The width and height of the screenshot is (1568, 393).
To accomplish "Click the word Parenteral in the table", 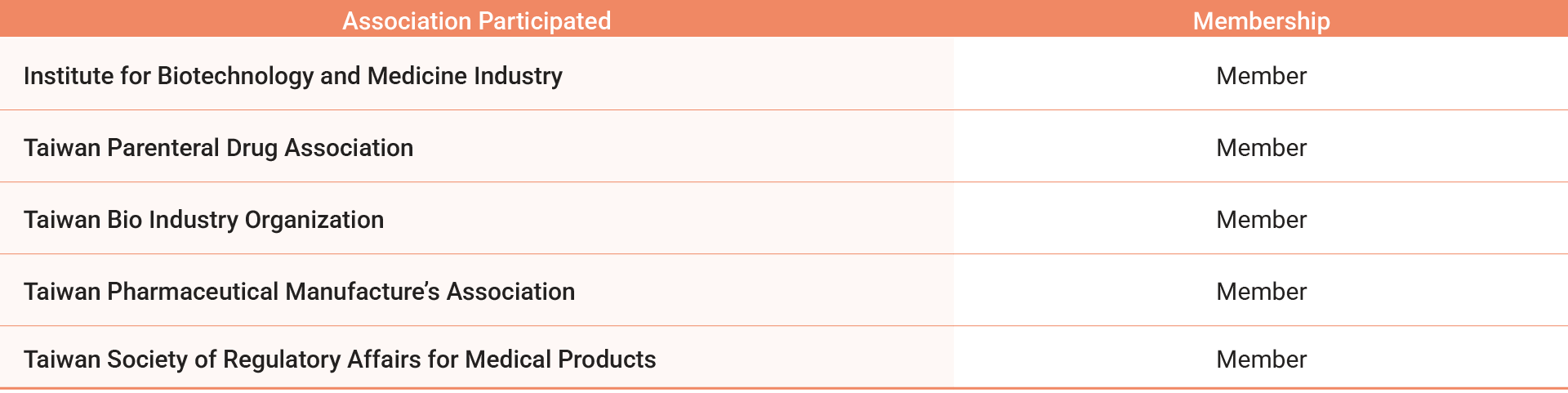I will 163,148.
